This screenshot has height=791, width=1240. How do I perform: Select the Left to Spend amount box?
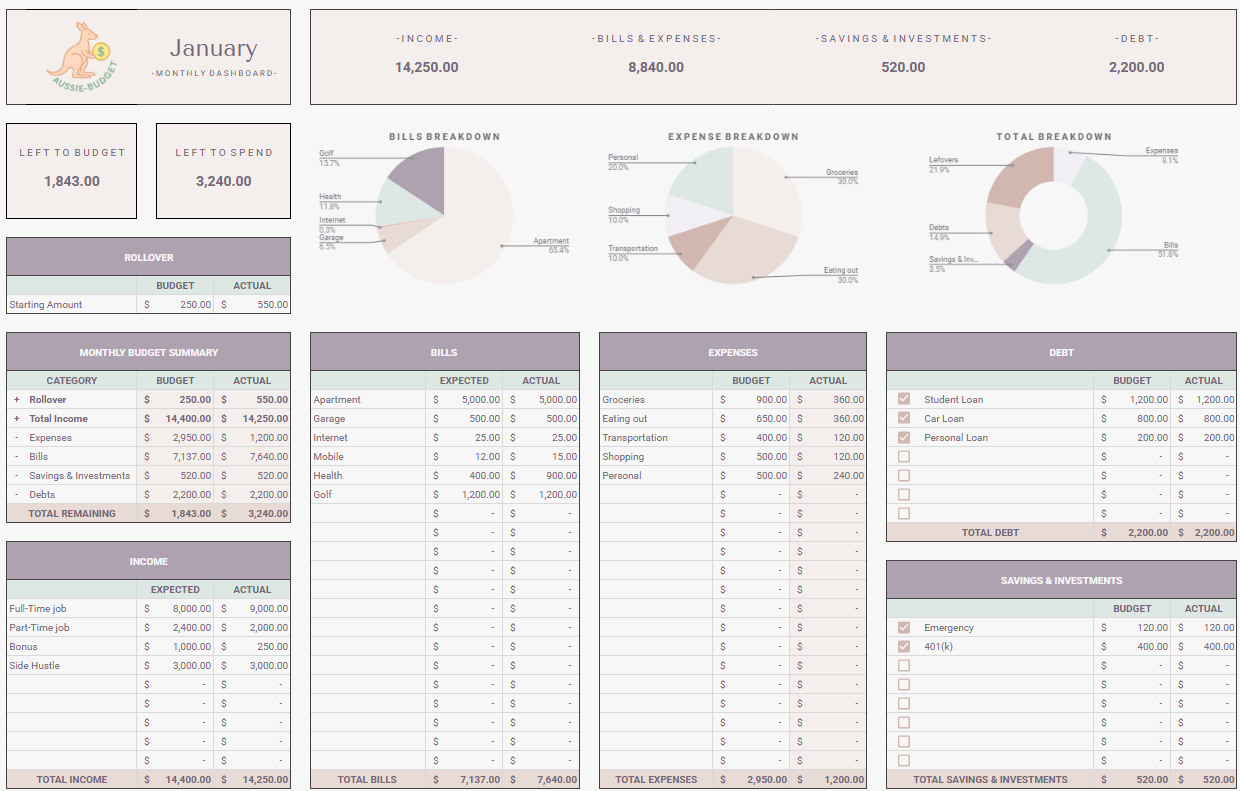(x=223, y=181)
